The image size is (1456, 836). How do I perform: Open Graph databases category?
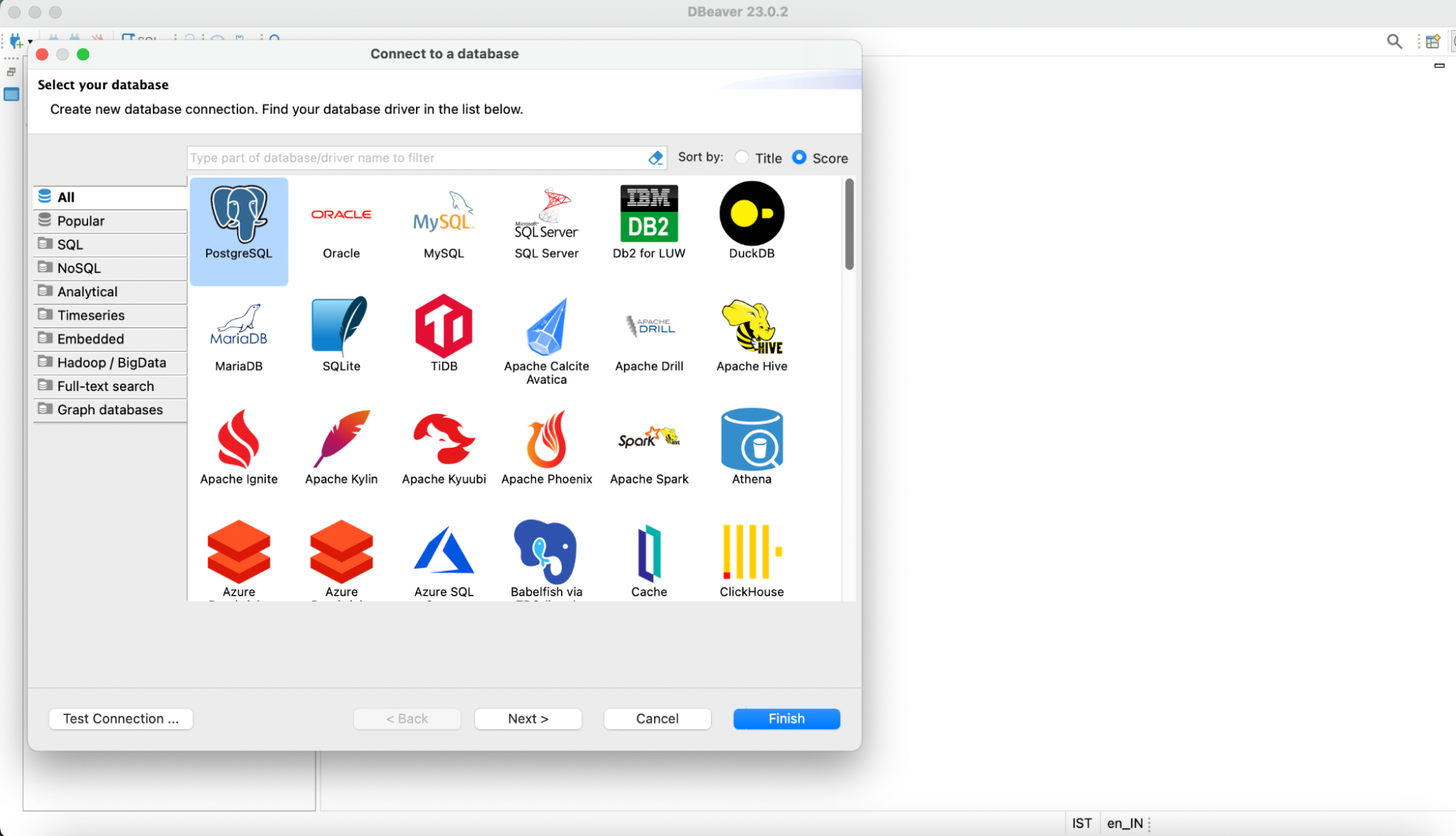(x=110, y=410)
